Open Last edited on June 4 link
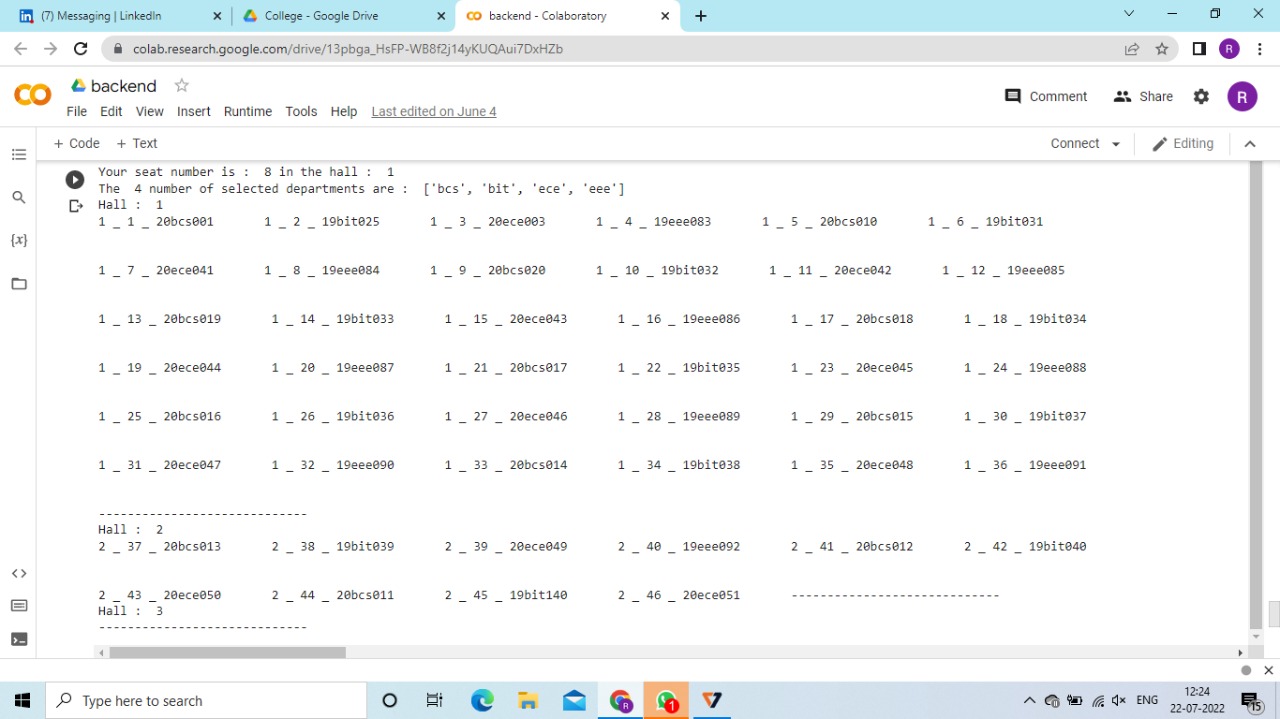Image resolution: width=1280 pixels, height=719 pixels. tap(433, 111)
